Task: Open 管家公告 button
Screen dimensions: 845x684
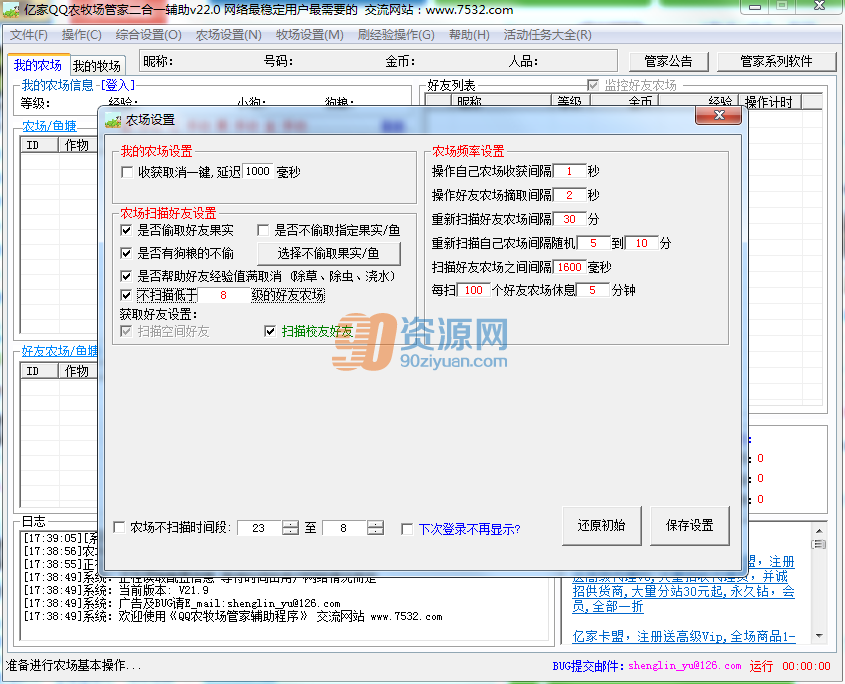Action: [x=668, y=61]
